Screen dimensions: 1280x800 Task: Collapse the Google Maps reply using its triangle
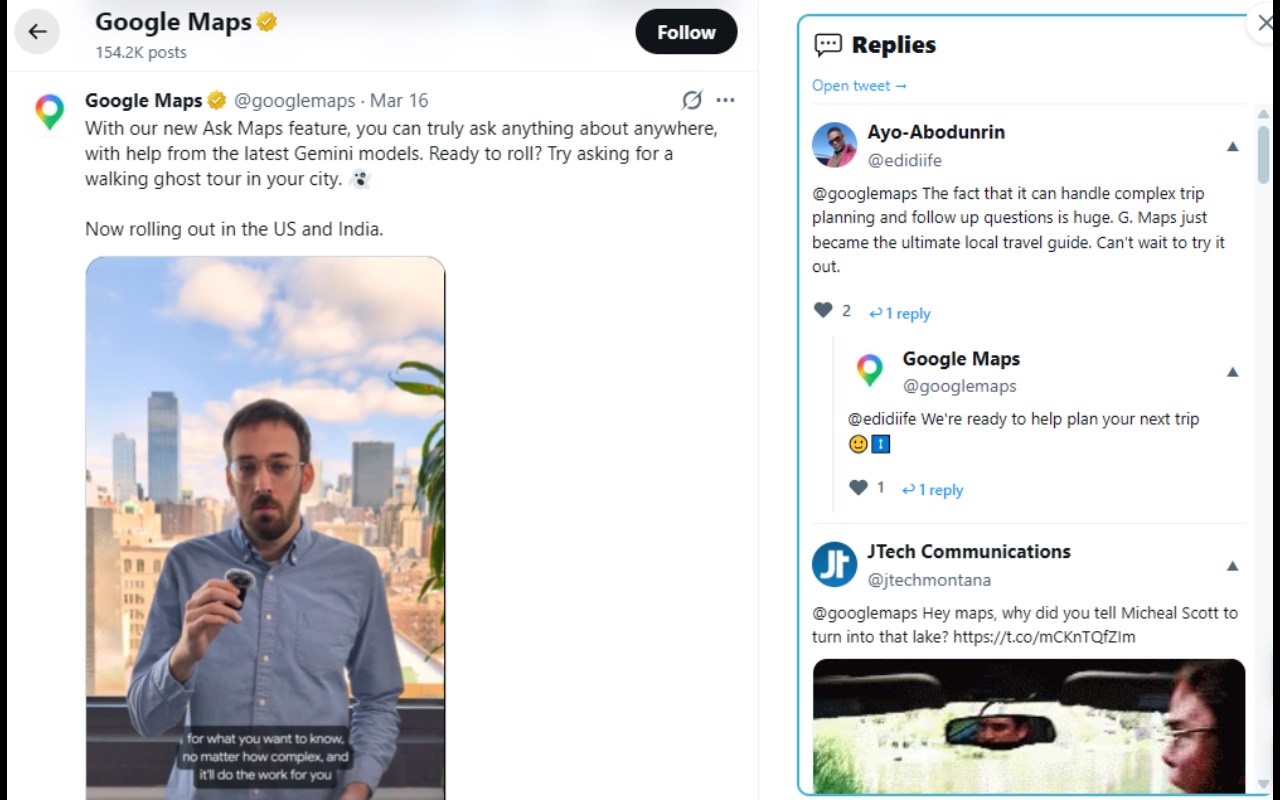click(1233, 372)
